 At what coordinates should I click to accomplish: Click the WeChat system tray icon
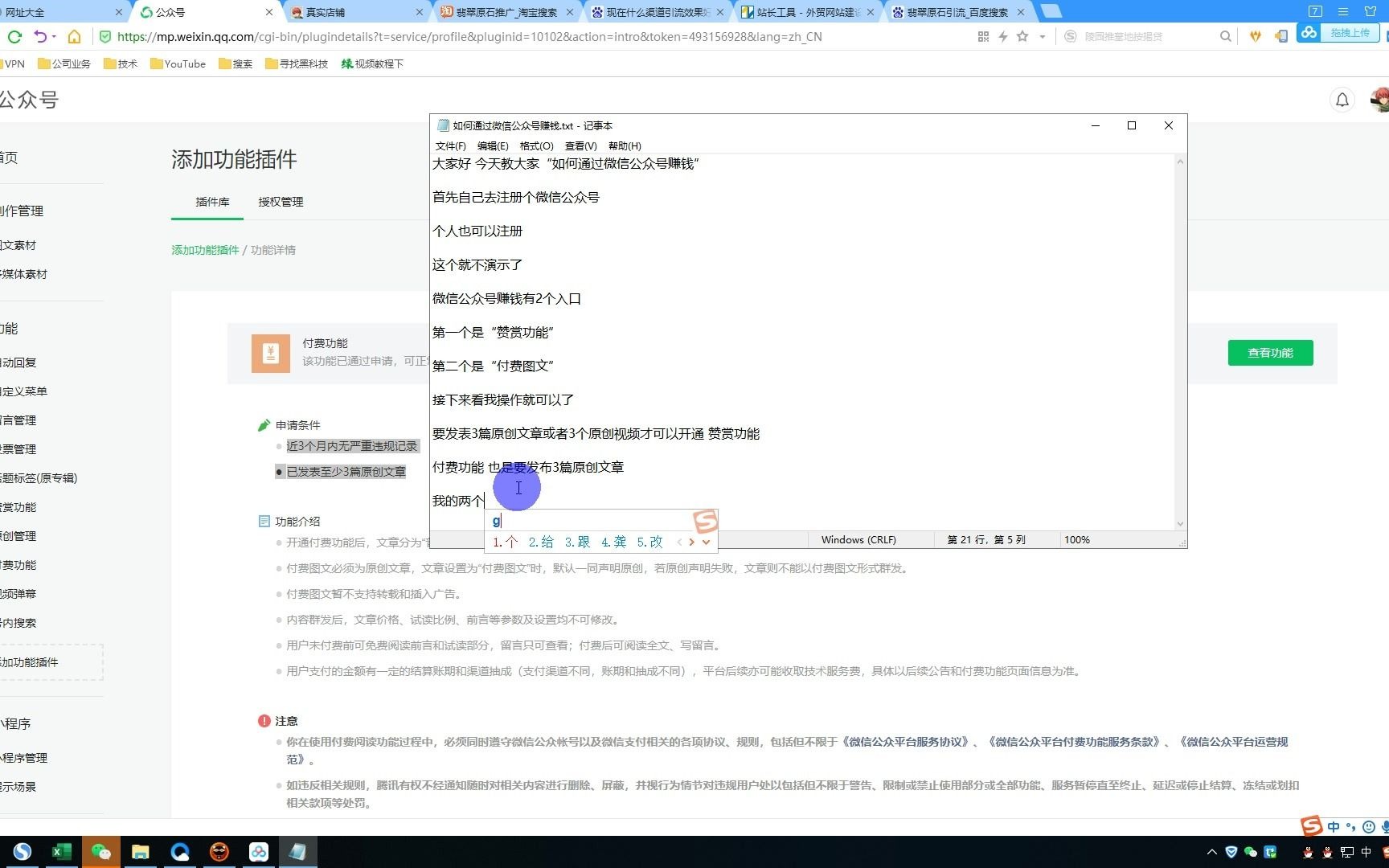(x=1251, y=852)
